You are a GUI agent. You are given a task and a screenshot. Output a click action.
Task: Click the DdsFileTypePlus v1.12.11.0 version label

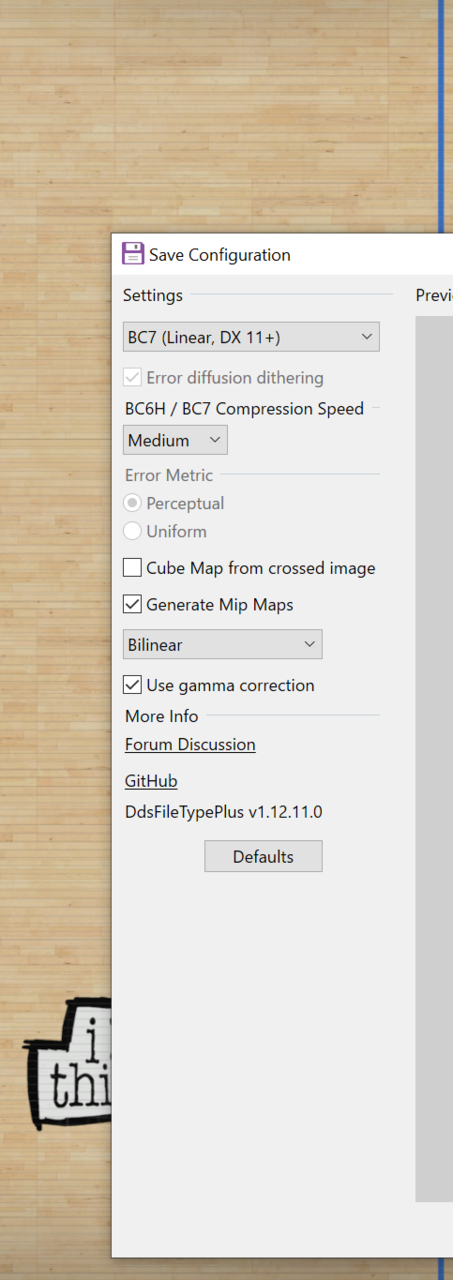pos(224,812)
